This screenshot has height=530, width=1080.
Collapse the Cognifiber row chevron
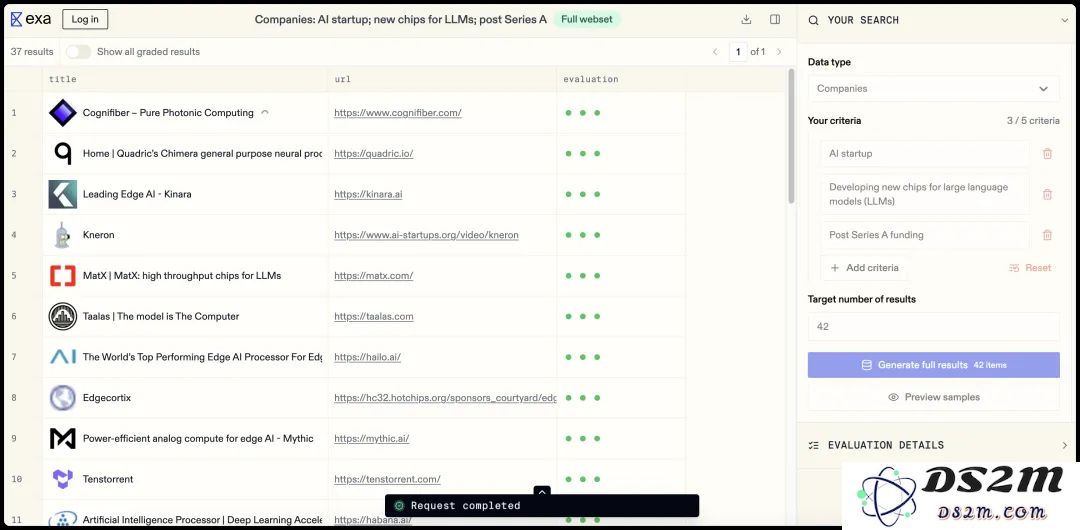coord(265,112)
